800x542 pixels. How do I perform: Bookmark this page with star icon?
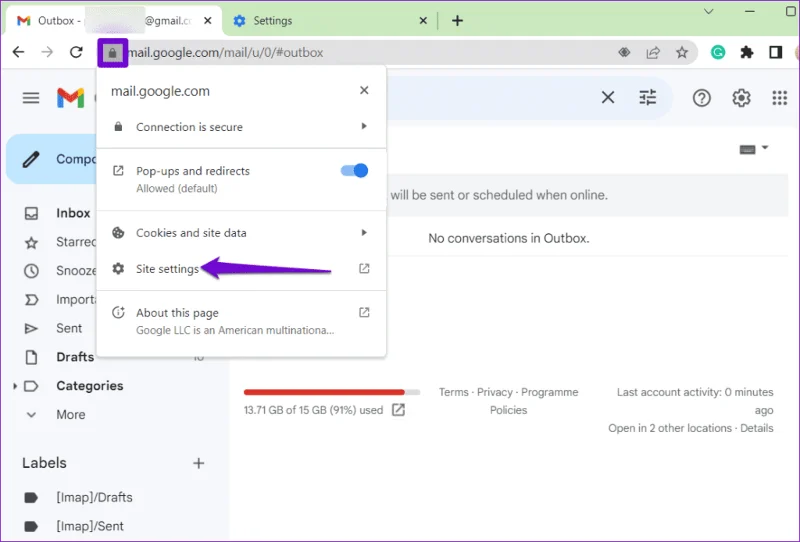pyautogui.click(x=682, y=52)
